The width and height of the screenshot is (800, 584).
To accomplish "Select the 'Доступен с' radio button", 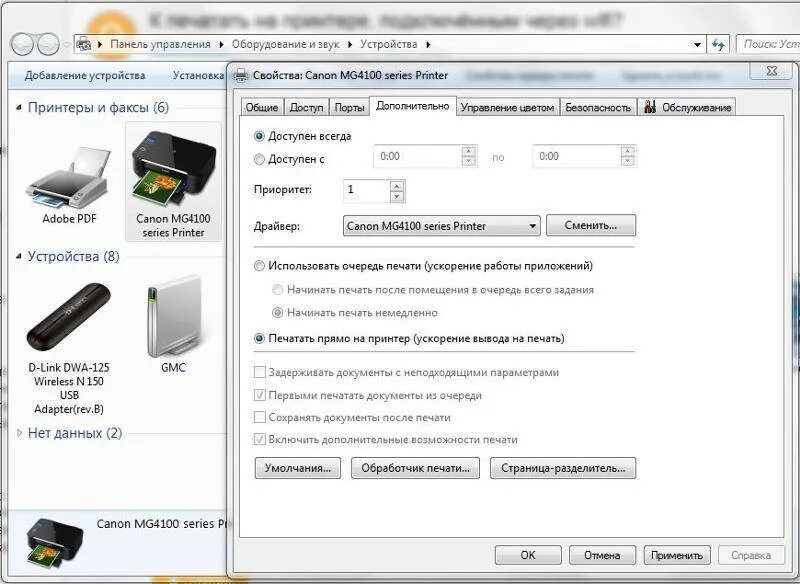I will pos(259,159).
